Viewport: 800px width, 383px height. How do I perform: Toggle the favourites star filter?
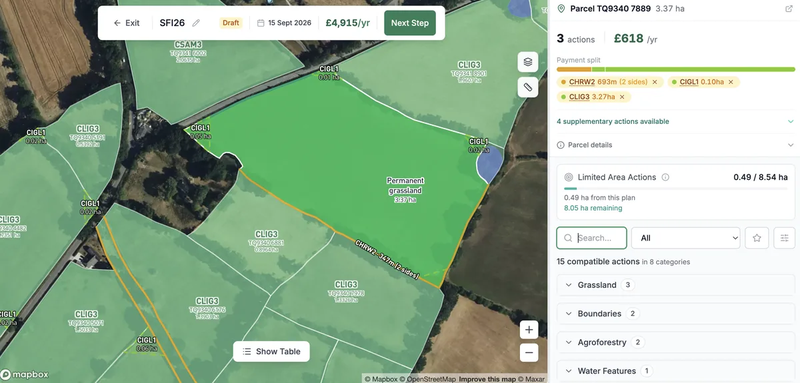pyautogui.click(x=757, y=238)
